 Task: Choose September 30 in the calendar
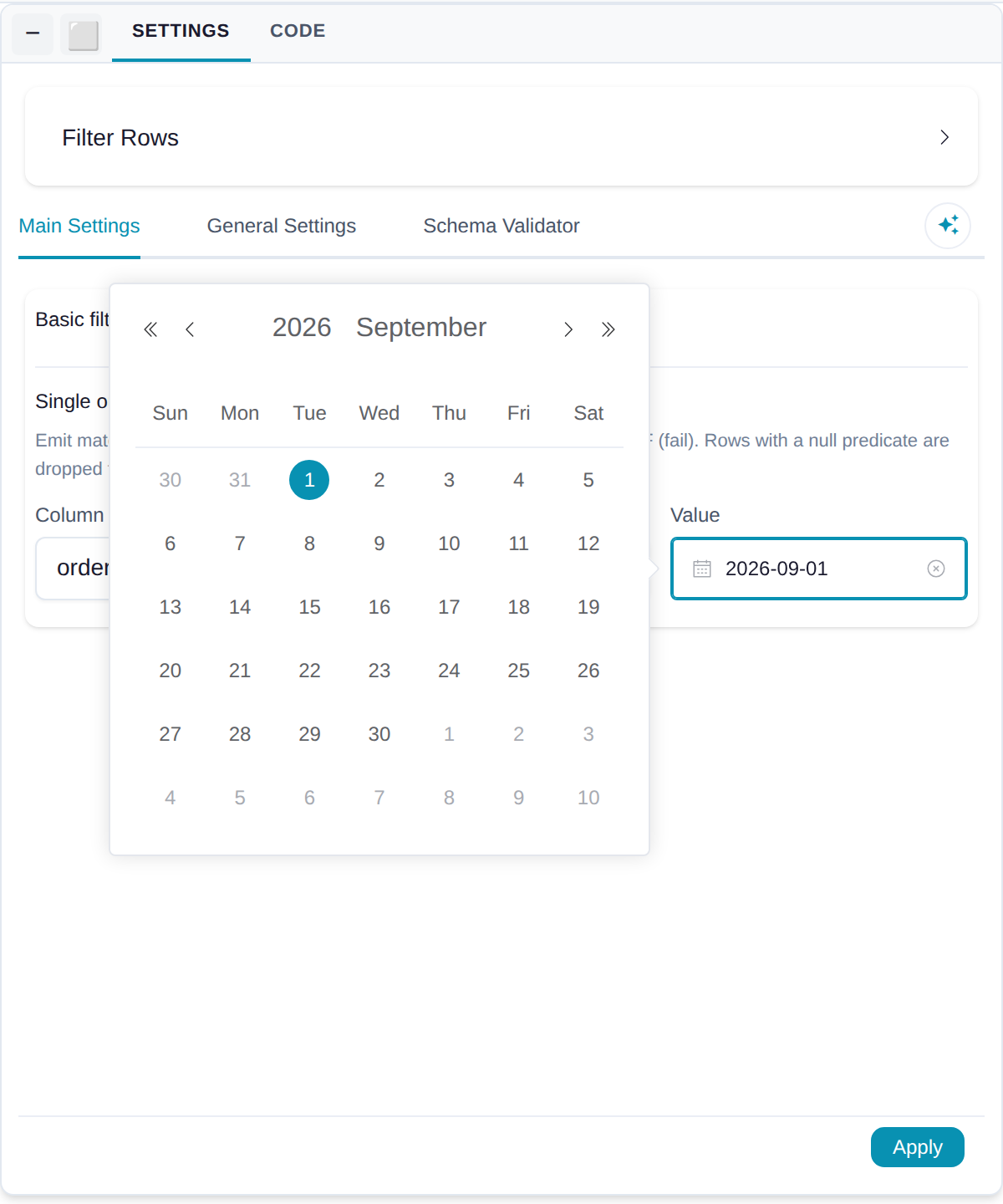pyautogui.click(x=379, y=734)
